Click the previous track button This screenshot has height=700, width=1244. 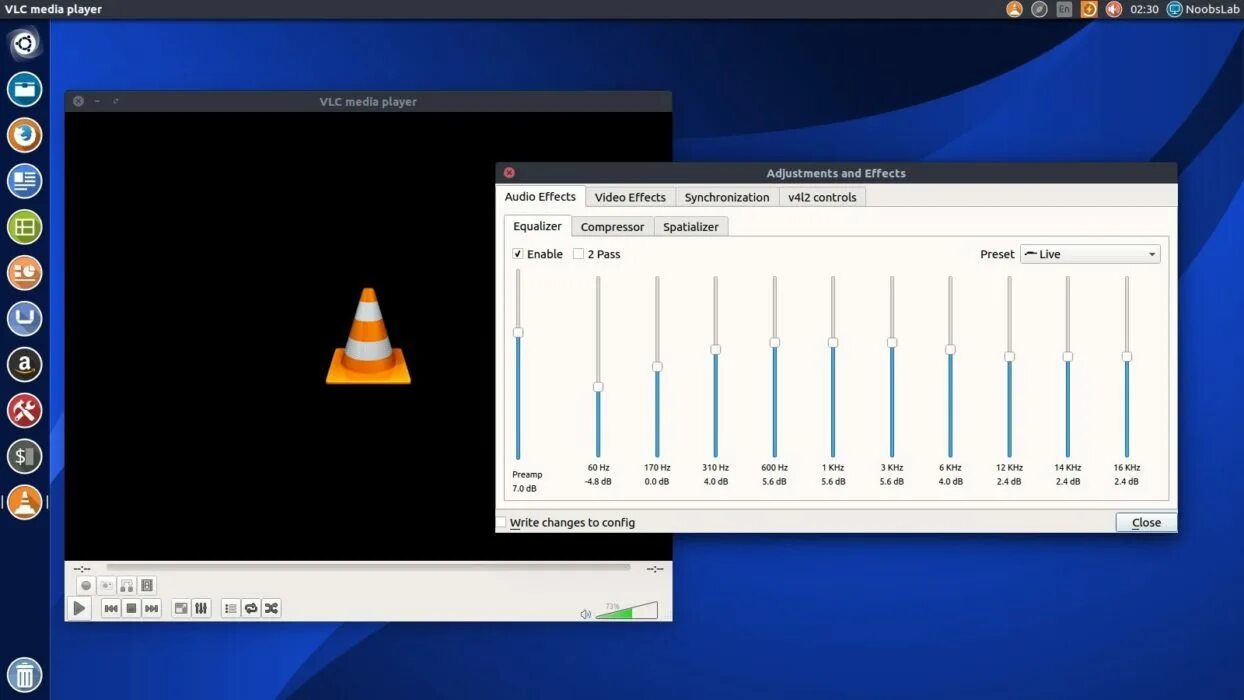coord(111,608)
